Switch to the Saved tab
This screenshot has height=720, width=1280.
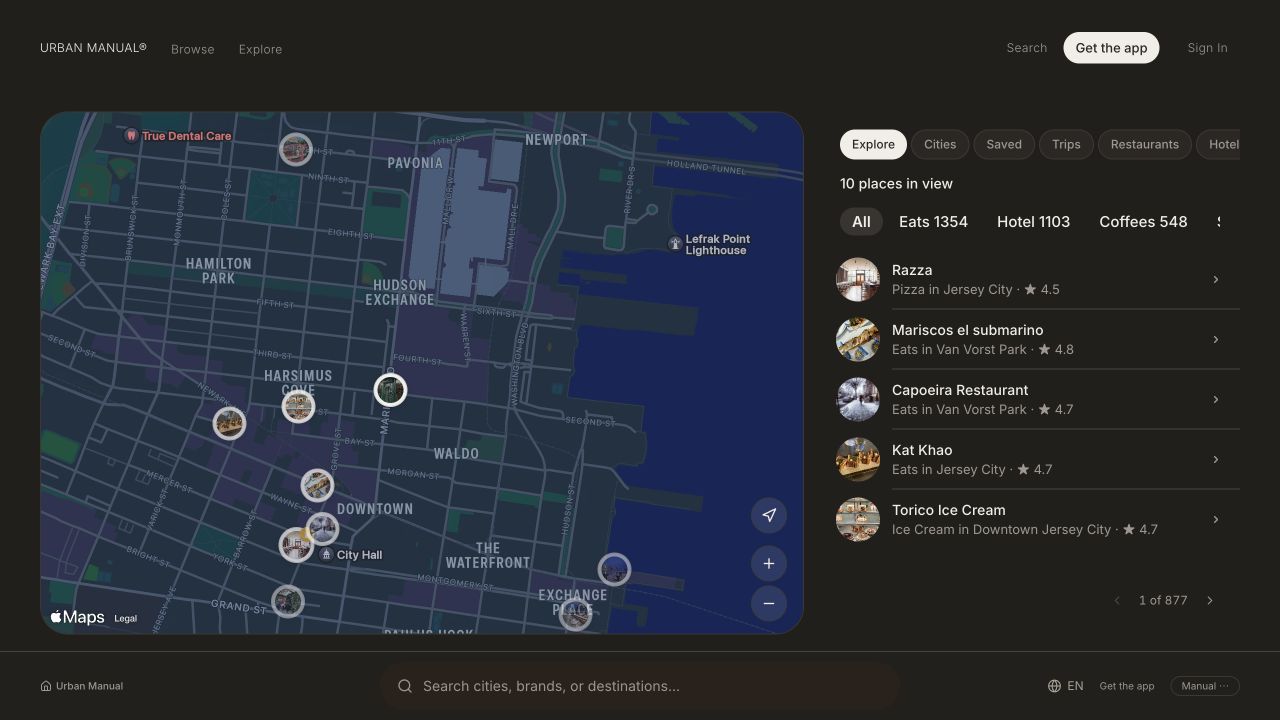coord(1004,144)
